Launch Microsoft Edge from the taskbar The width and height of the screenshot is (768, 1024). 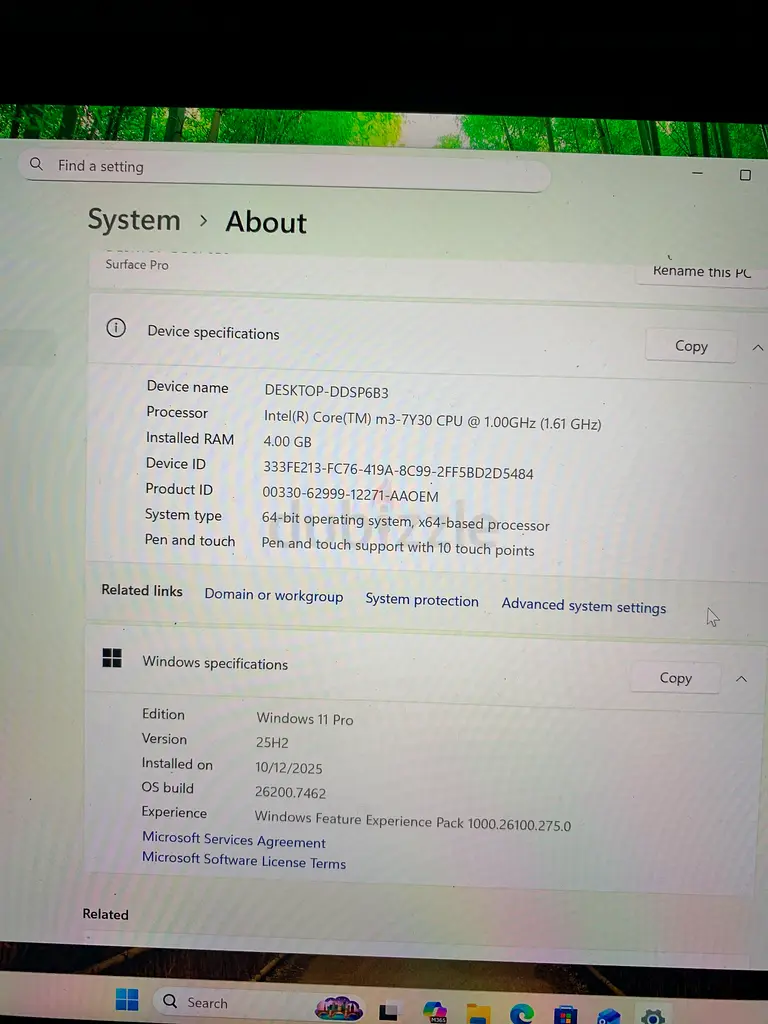click(x=522, y=1014)
